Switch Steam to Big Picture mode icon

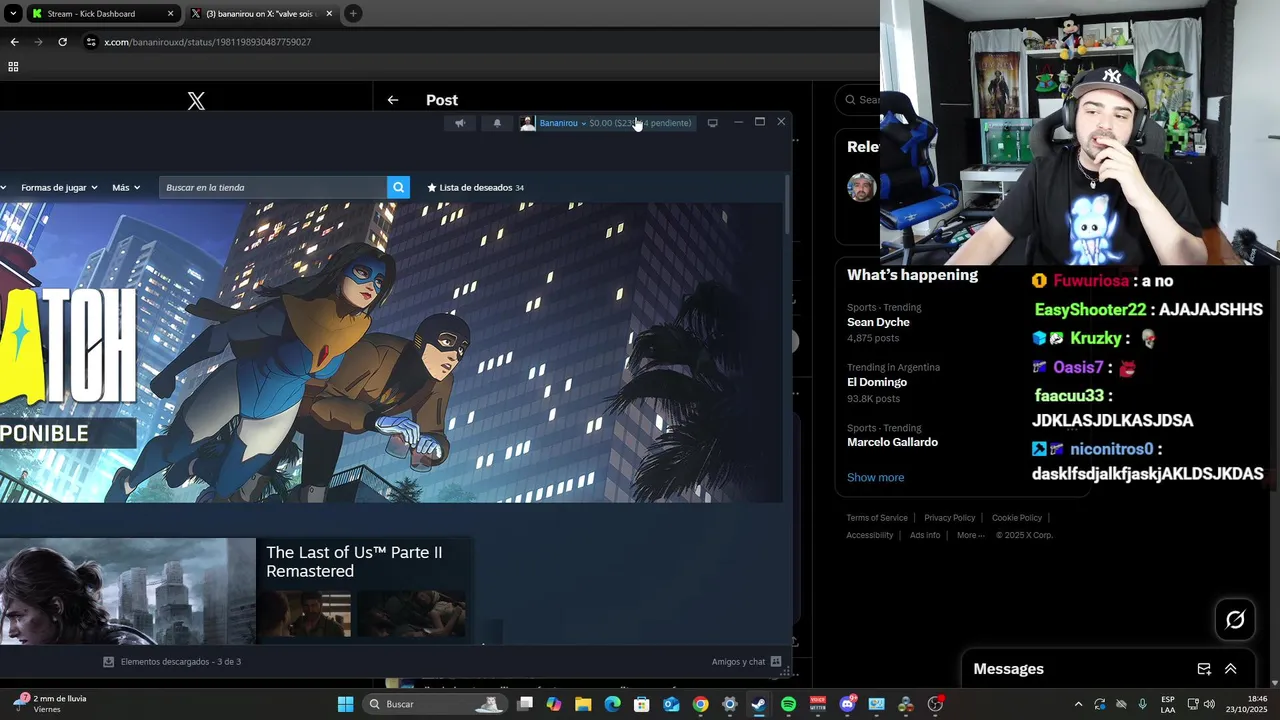(x=712, y=123)
